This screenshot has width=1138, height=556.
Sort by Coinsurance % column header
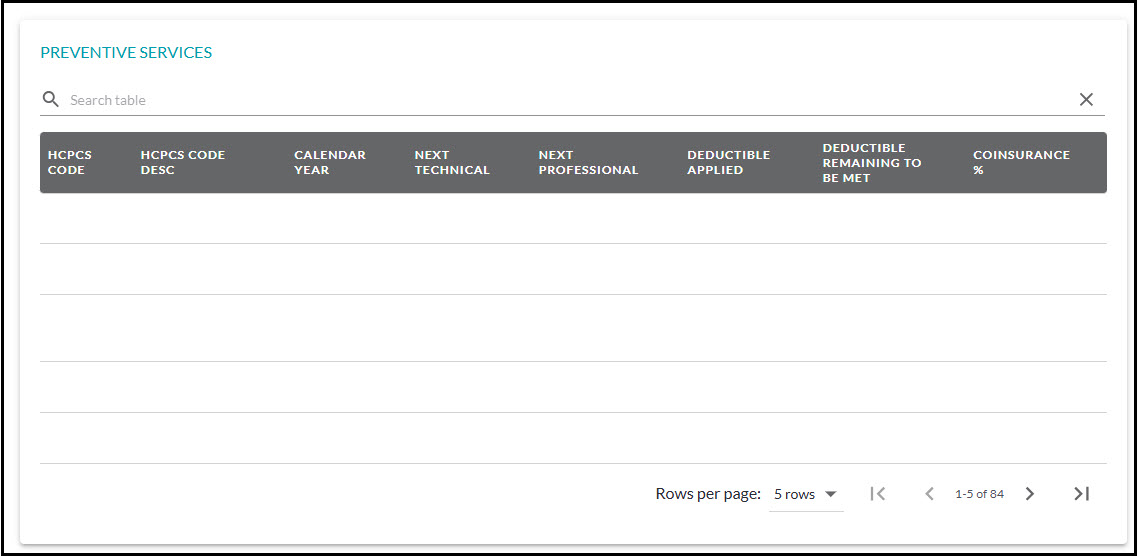[x=1021, y=163]
